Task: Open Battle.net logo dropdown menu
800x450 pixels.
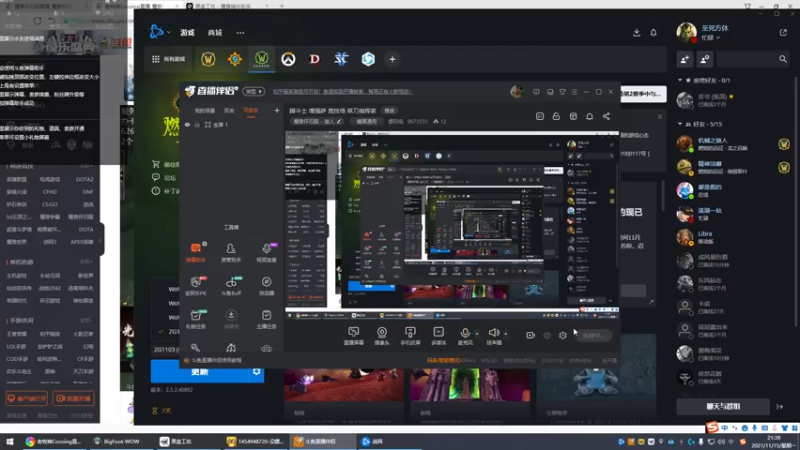Action: [159, 32]
